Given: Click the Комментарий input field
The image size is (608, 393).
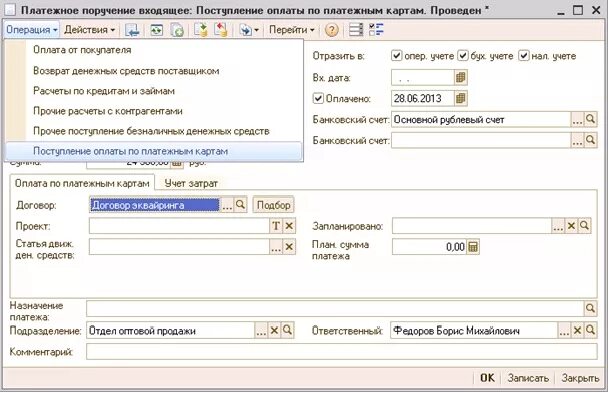Looking at the screenshot, I should [342, 352].
